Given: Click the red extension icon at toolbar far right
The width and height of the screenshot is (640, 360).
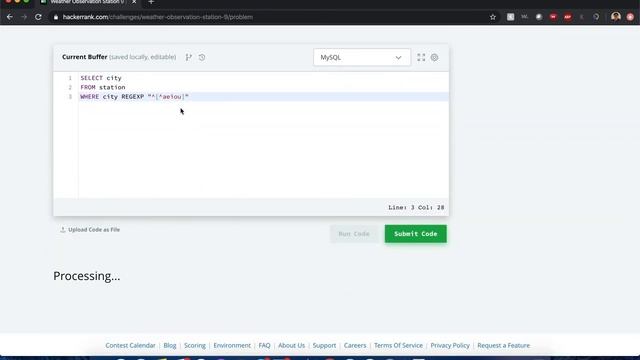Looking at the screenshot, I should tap(630, 17).
